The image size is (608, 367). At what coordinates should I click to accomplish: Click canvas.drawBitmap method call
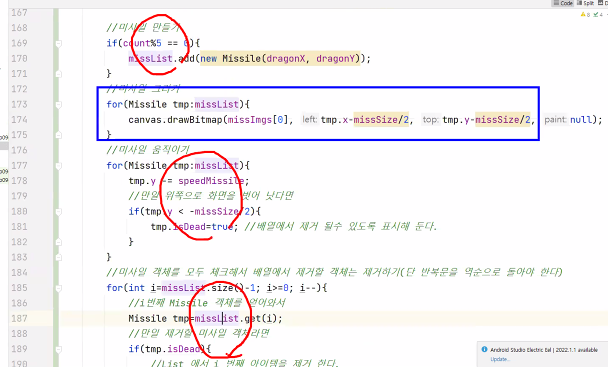point(175,119)
